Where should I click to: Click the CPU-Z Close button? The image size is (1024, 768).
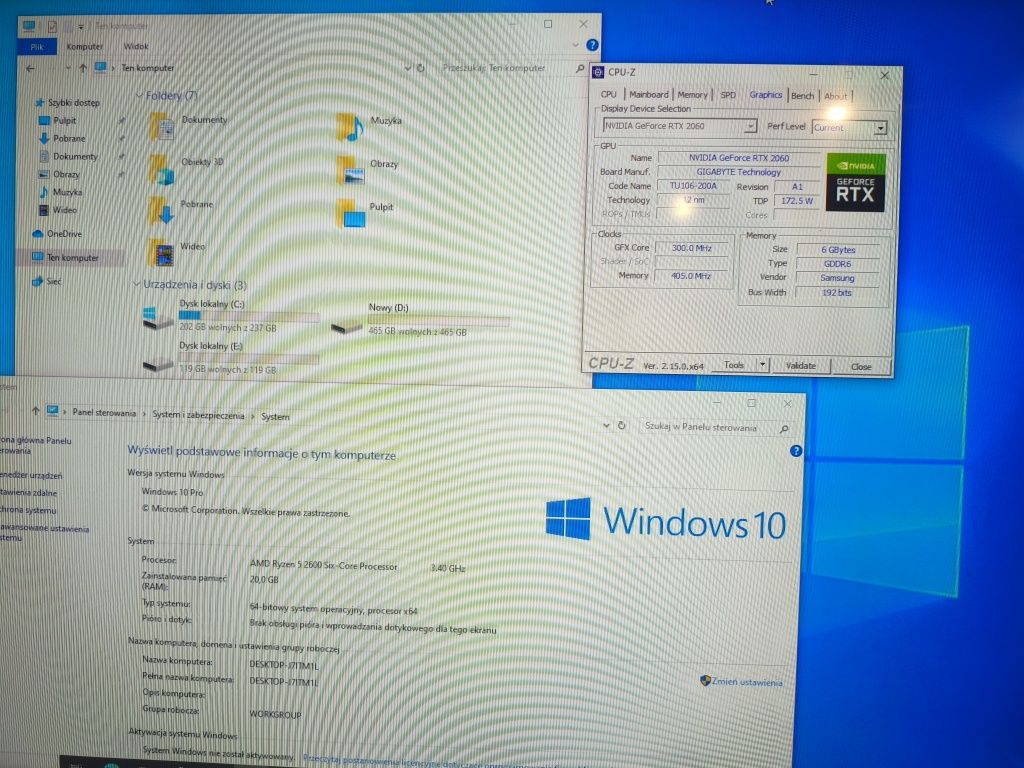861,366
